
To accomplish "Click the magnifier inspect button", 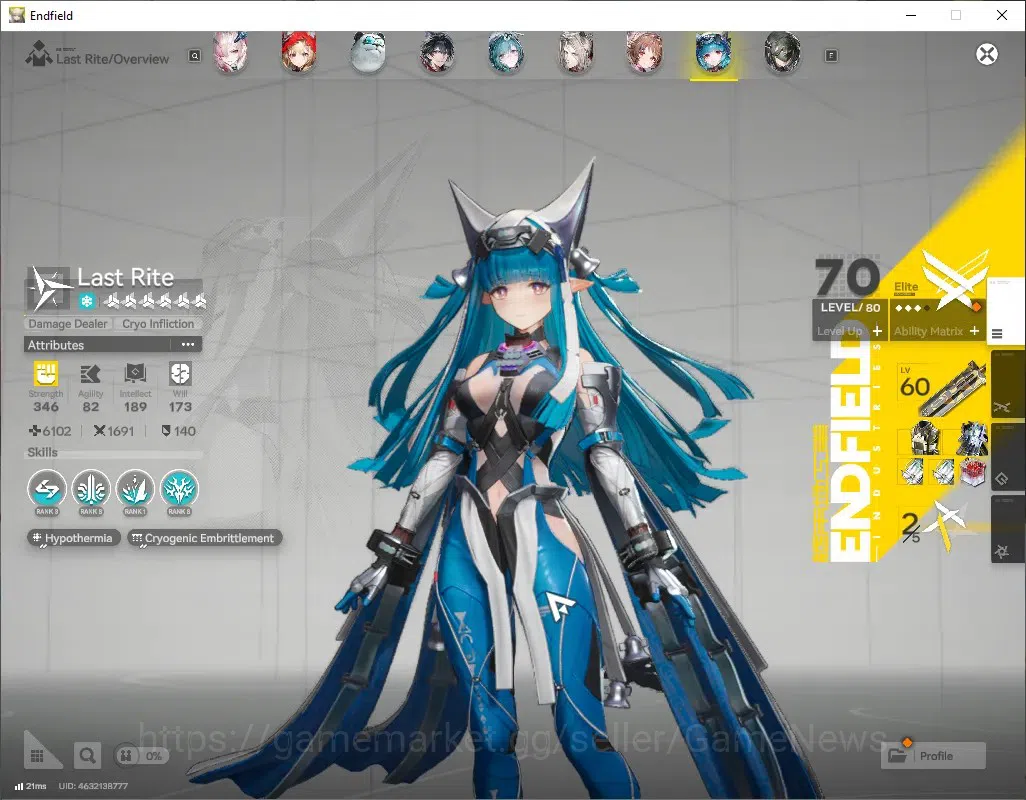I will tap(87, 756).
